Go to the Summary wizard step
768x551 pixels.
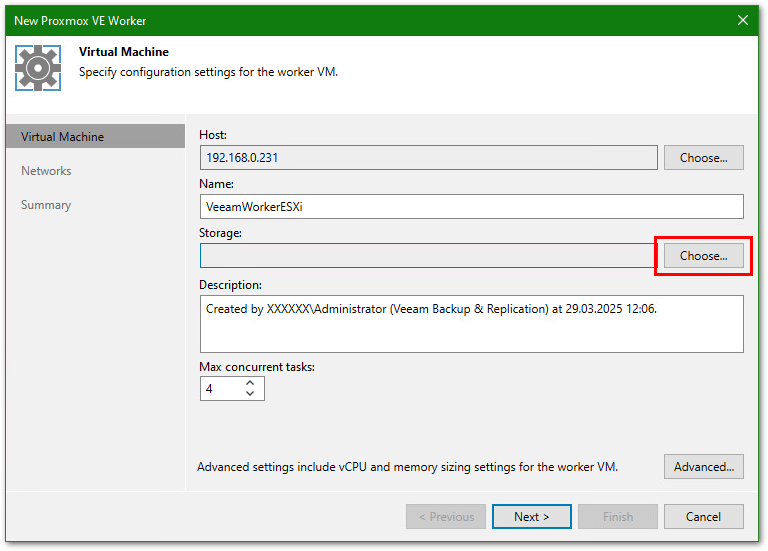tap(46, 205)
